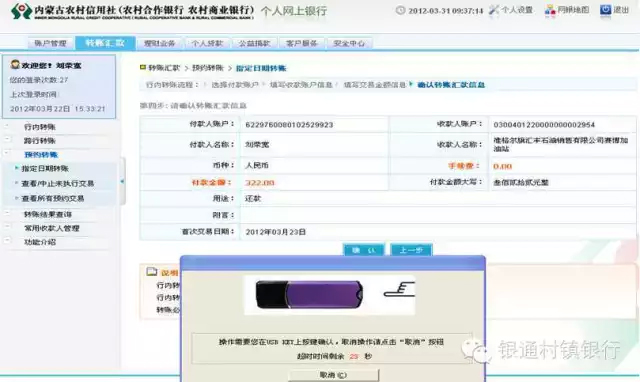
Task: Switch to the 理财业务 tab
Action: pyautogui.click(x=160, y=43)
